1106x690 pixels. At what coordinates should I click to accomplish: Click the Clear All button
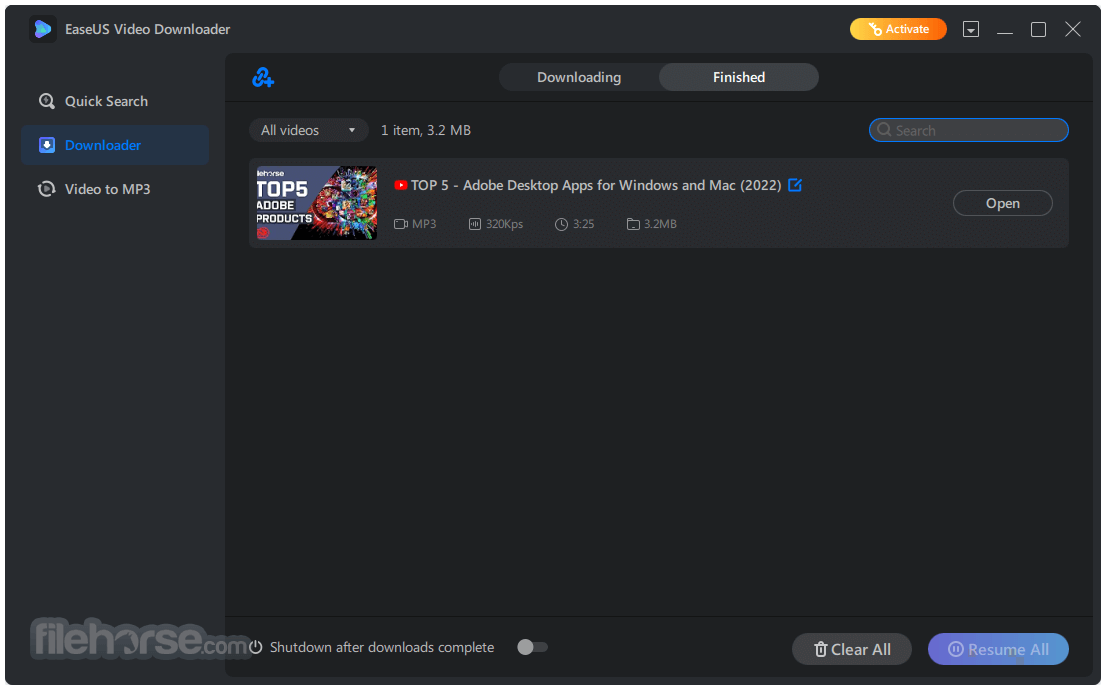(x=851, y=649)
